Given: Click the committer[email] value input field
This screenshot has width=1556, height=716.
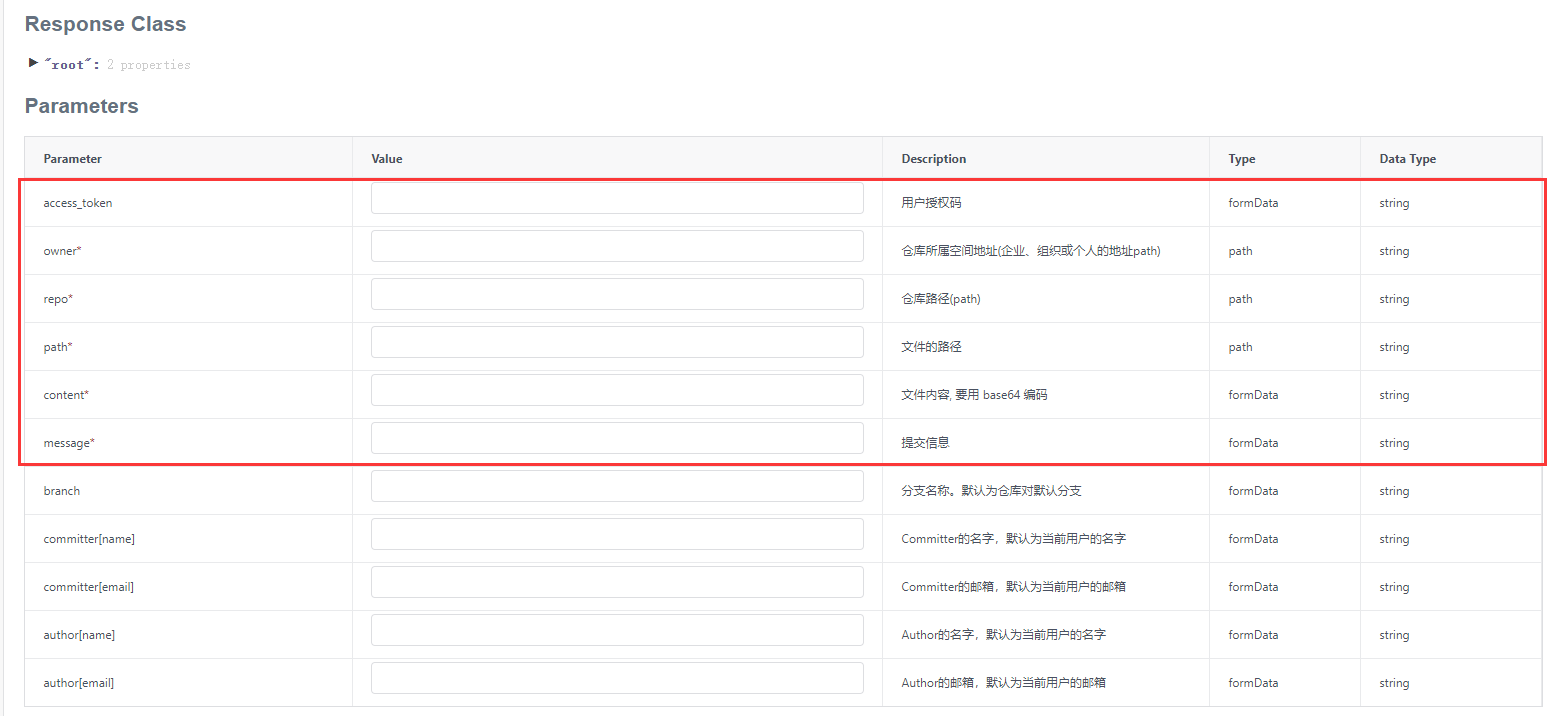Looking at the screenshot, I should point(617,582).
